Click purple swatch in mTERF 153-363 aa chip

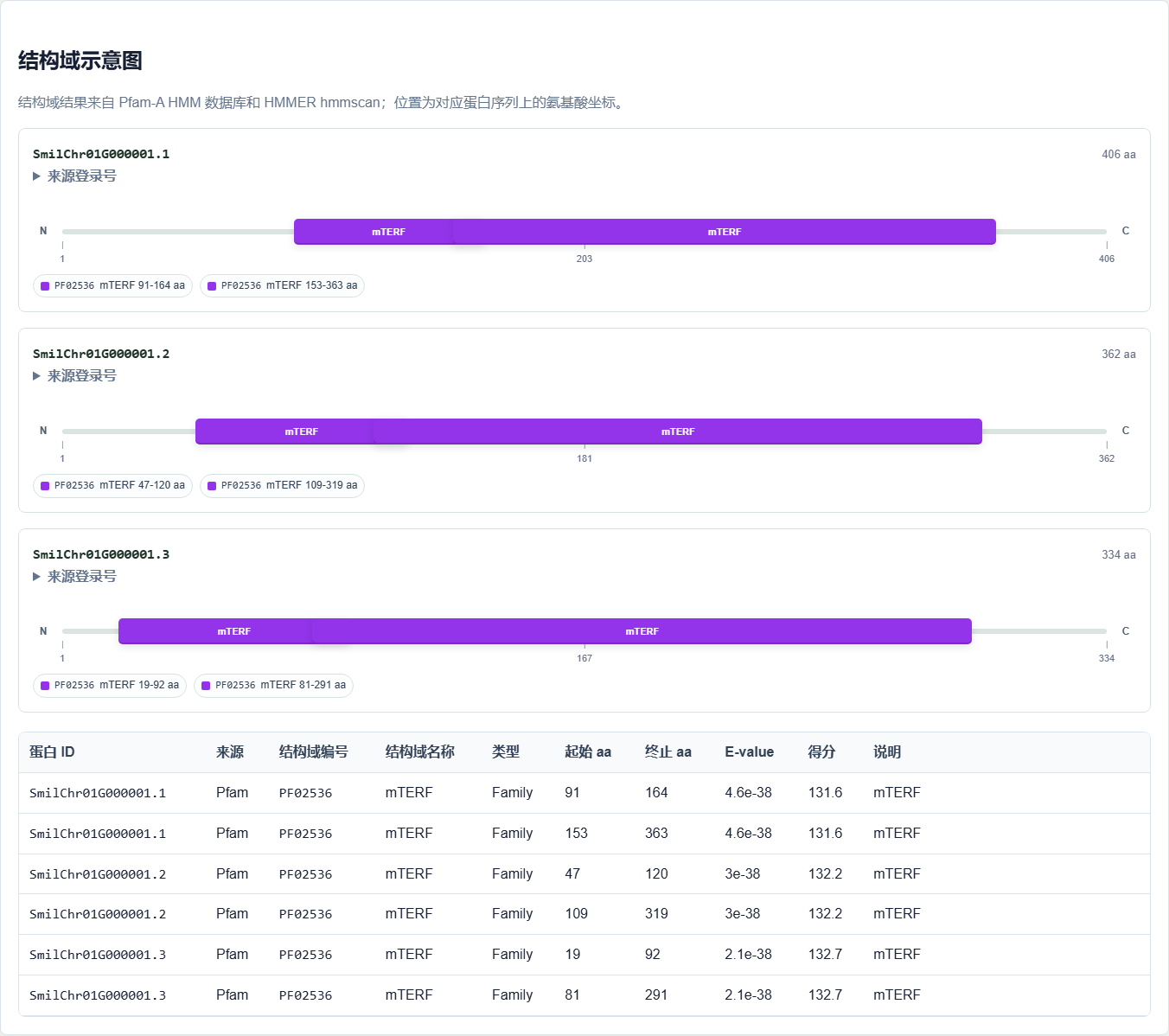pos(212,286)
